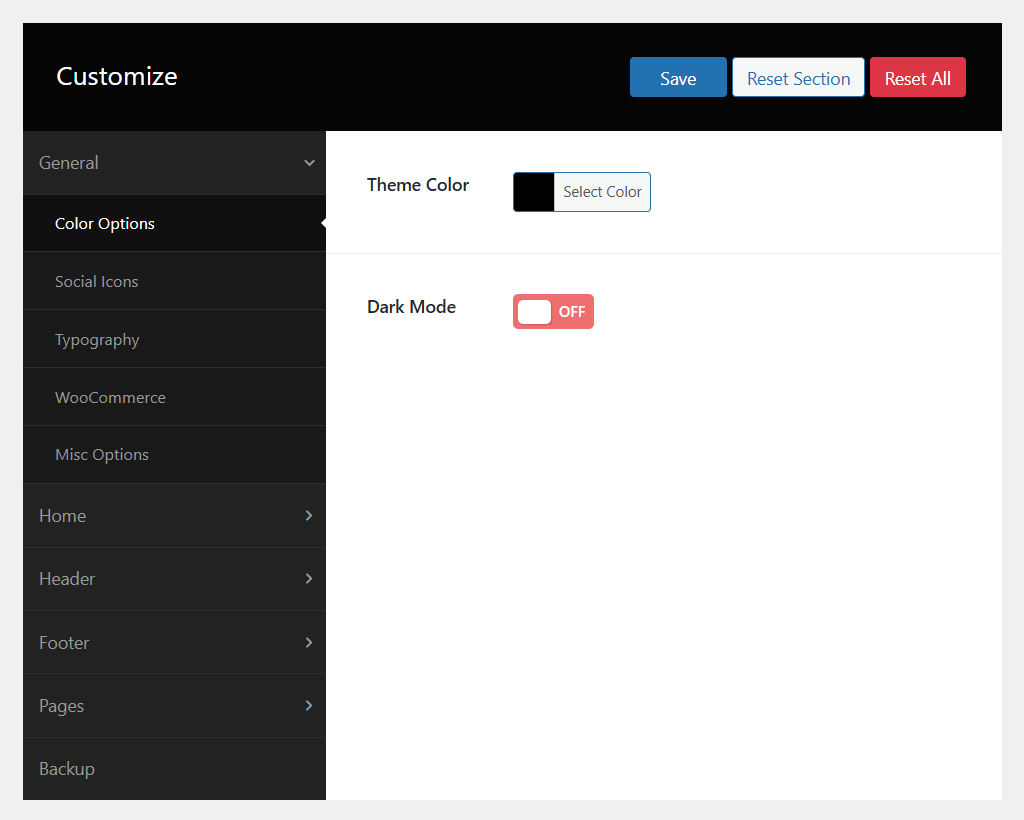The image size is (1024, 820).
Task: Open the Select Color picker
Action: (602, 192)
